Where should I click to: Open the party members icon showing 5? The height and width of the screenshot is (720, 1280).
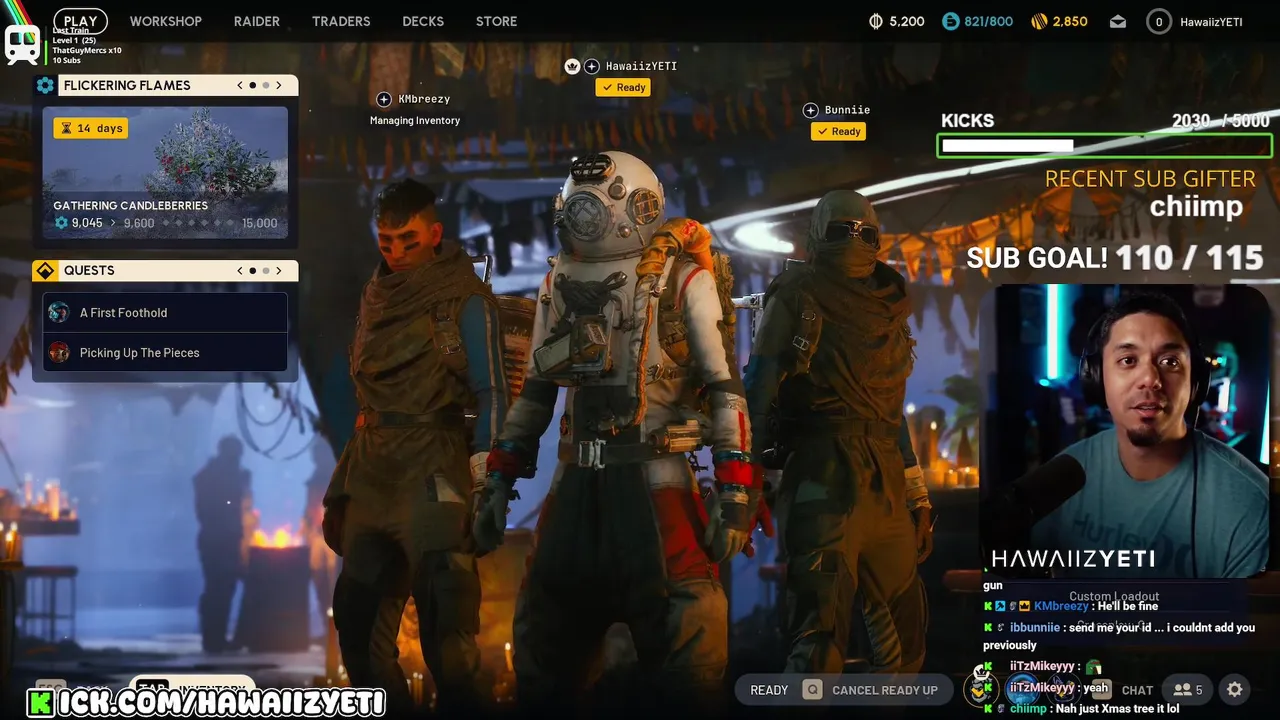[1188, 690]
